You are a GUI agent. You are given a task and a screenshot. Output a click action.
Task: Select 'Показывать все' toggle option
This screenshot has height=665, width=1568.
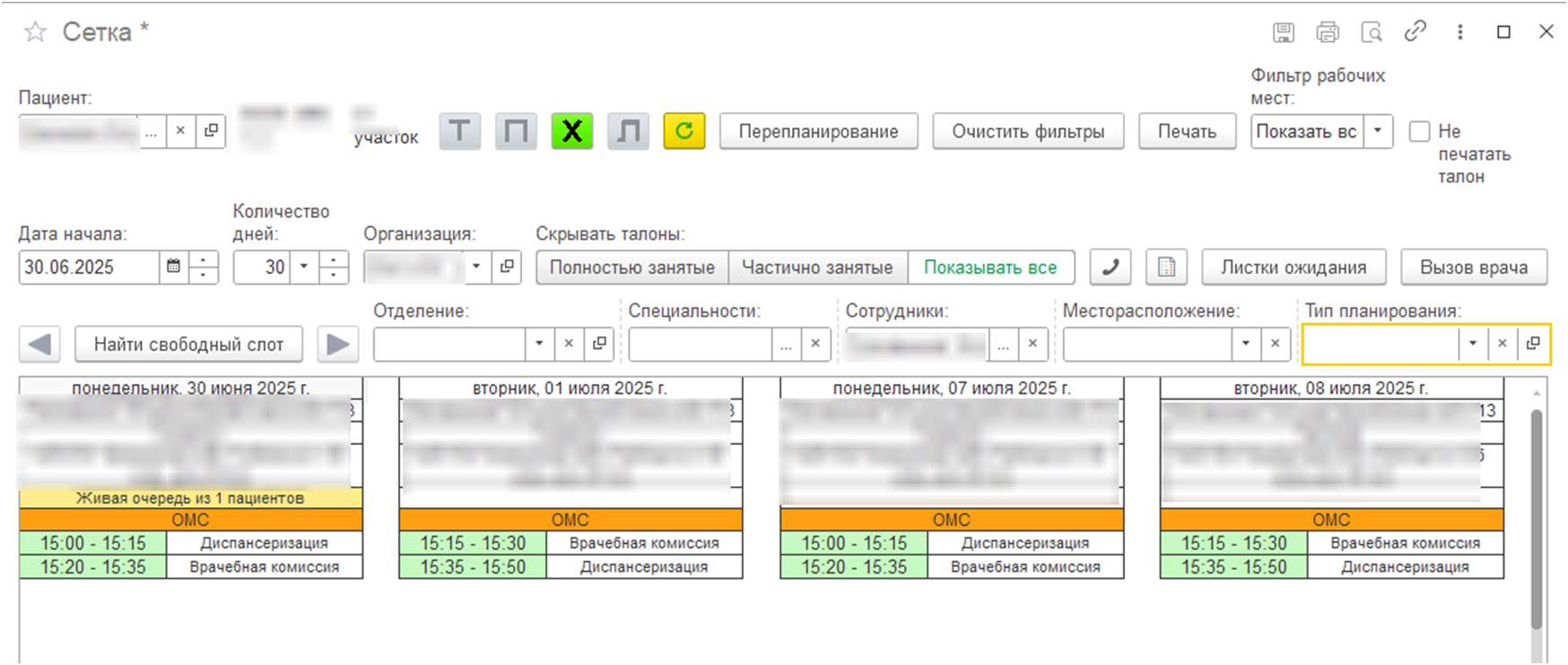990,267
